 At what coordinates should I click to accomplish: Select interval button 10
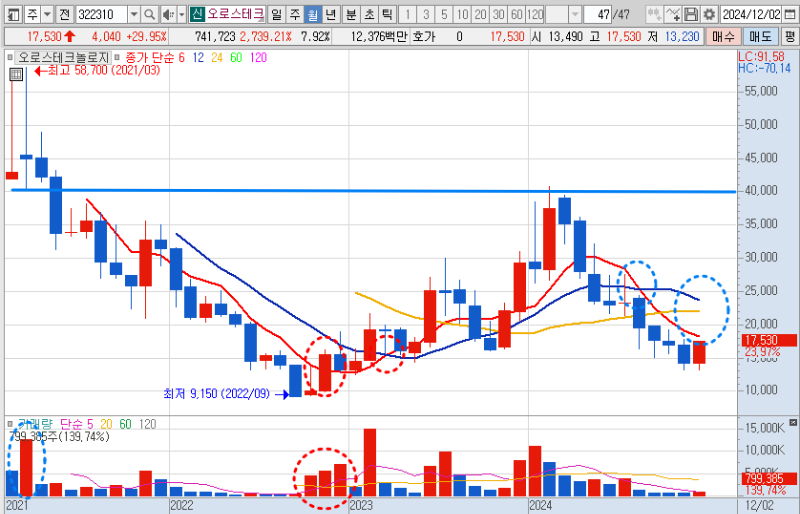[x=462, y=14]
